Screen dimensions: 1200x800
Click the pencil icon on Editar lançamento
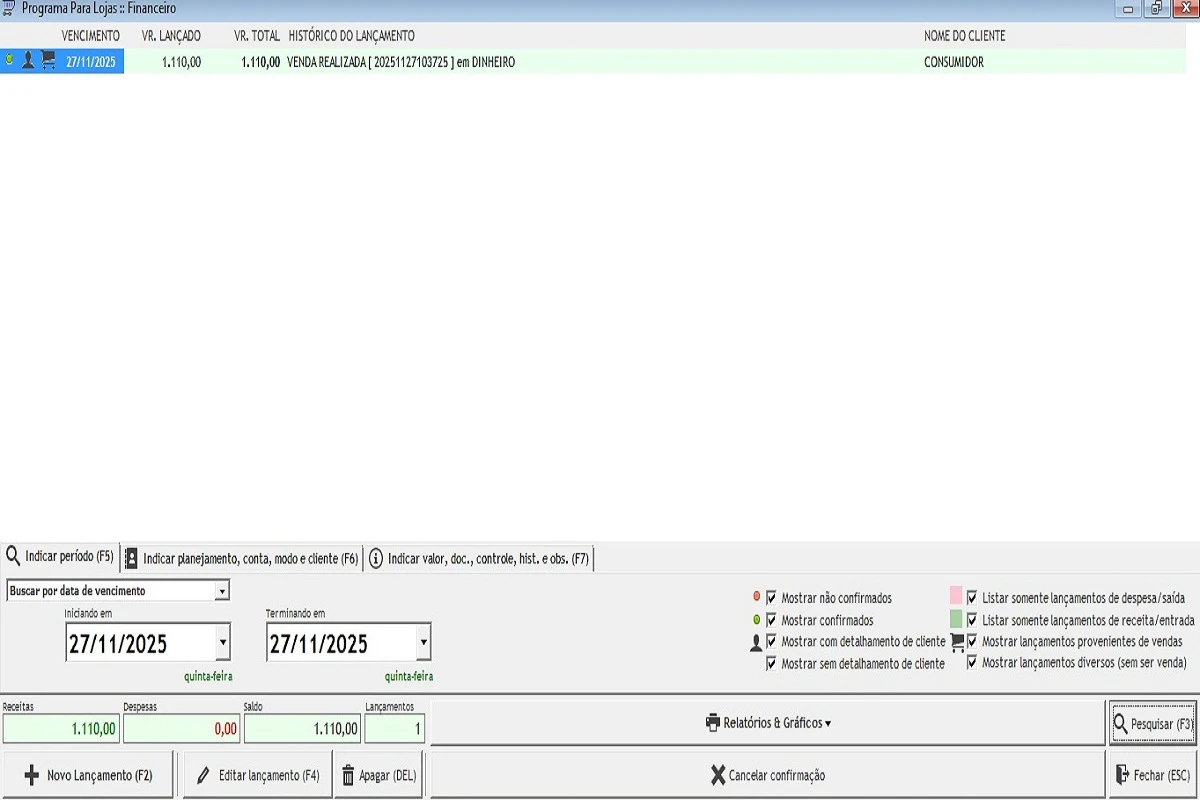(x=204, y=775)
